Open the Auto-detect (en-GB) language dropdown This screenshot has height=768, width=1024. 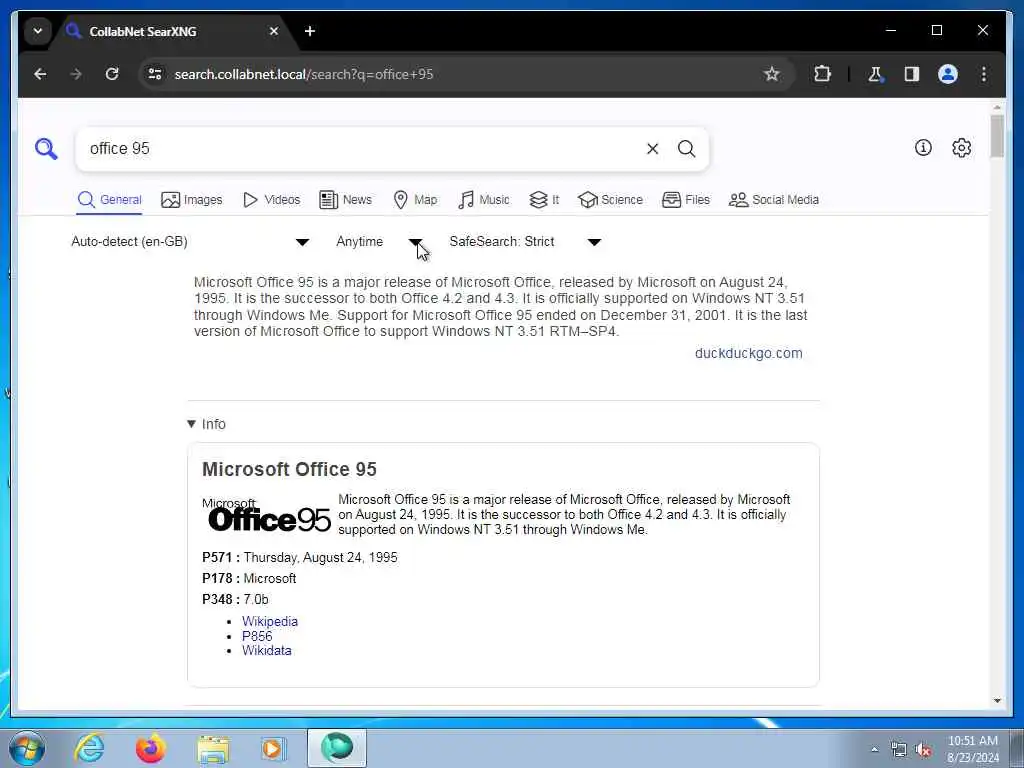190,242
